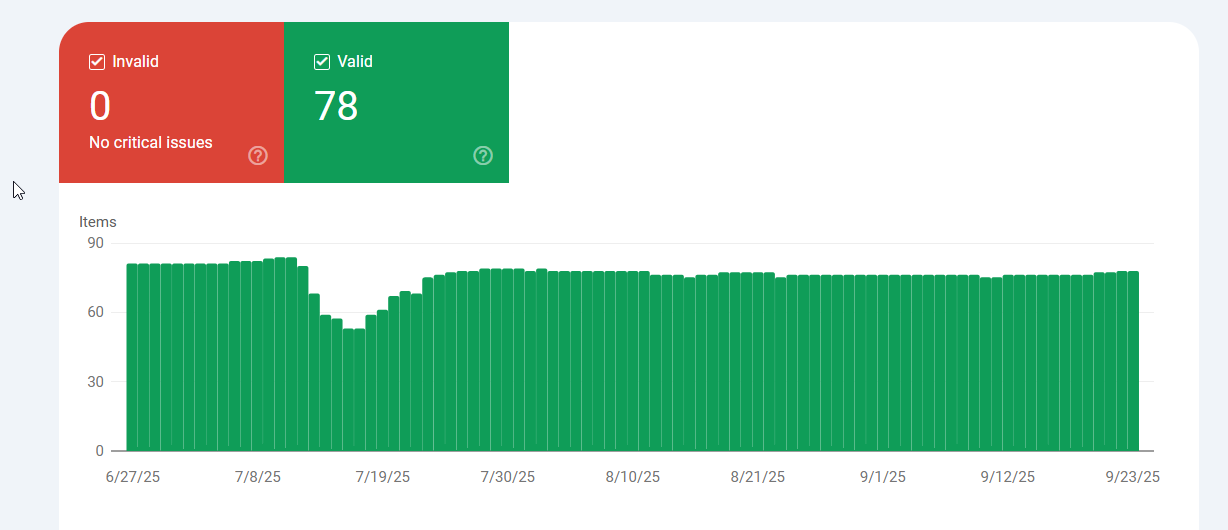Click the Items axis label
The height and width of the screenshot is (530, 1228).
(x=98, y=222)
